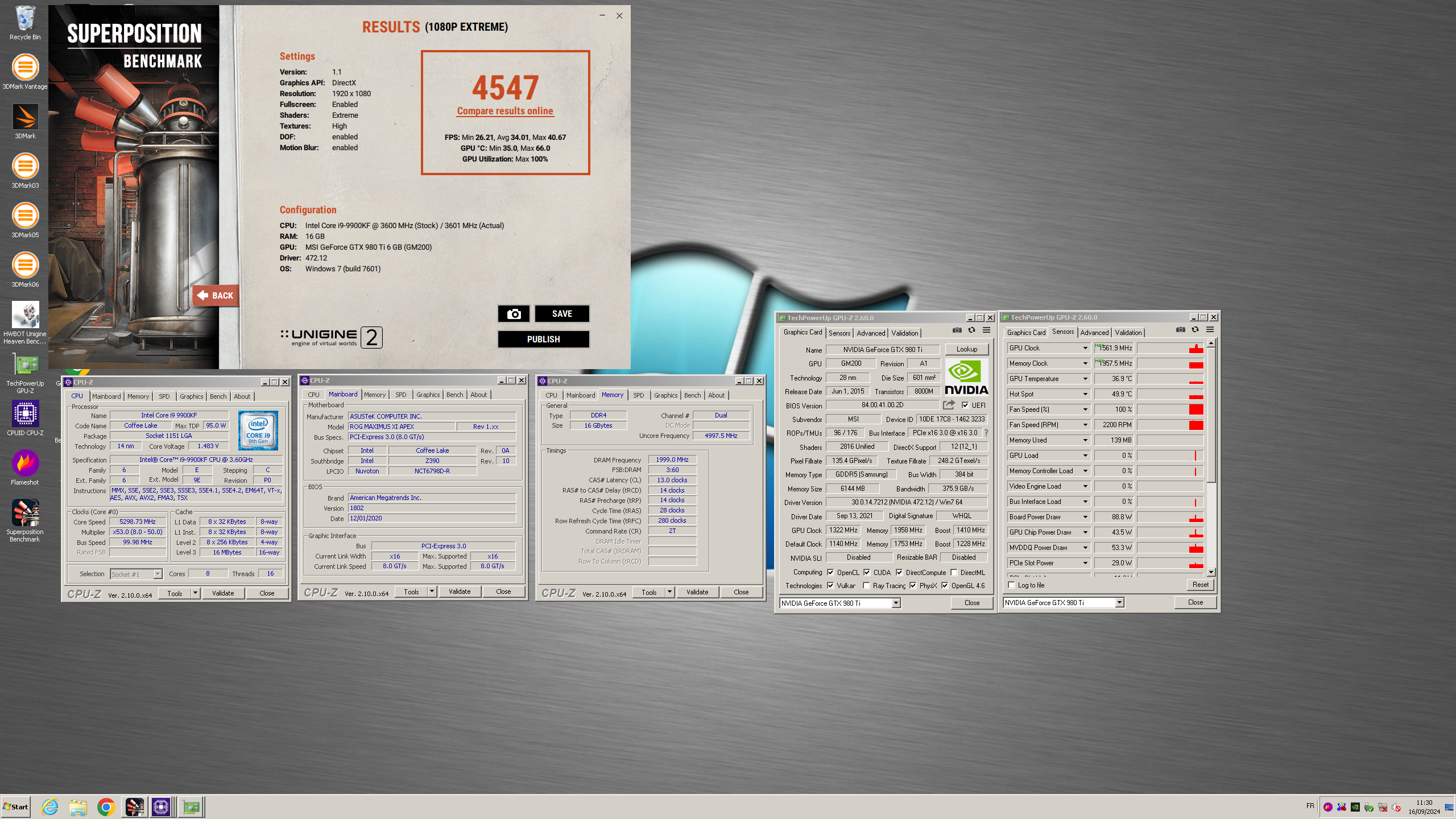Screen dimensions: 1456x819
Task: Toggle the Vulkan checkbox in GPU-Z
Action: 830,586
